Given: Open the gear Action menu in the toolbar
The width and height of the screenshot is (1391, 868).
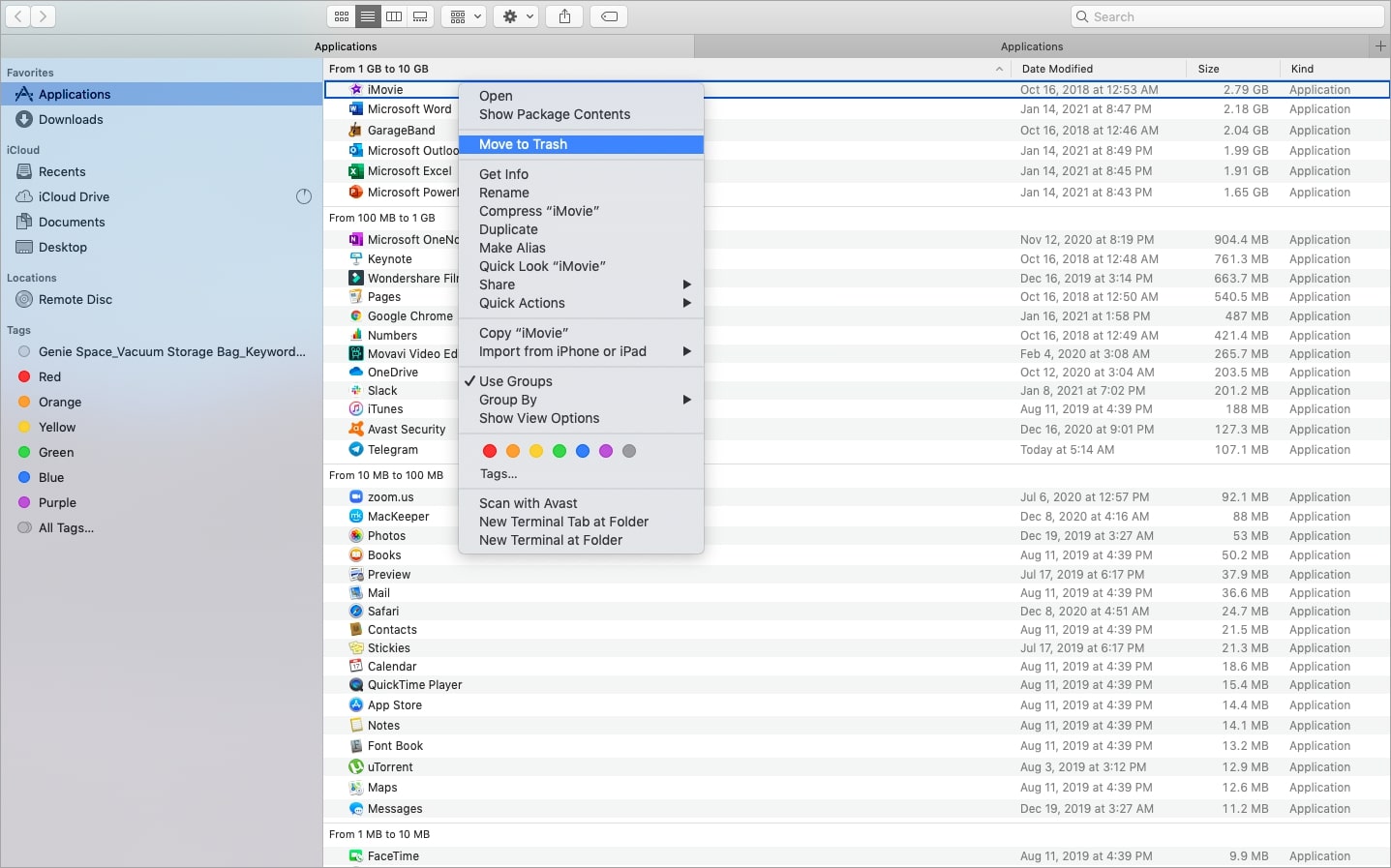Looking at the screenshot, I should tap(516, 16).
